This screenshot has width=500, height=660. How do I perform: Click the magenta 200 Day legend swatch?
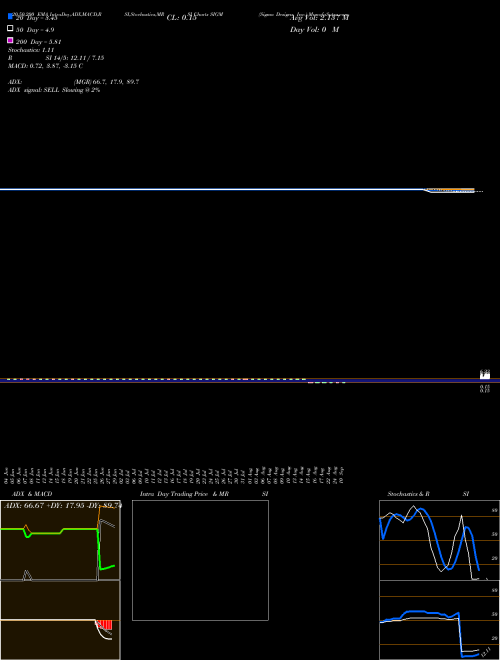pyautogui.click(x=10, y=40)
